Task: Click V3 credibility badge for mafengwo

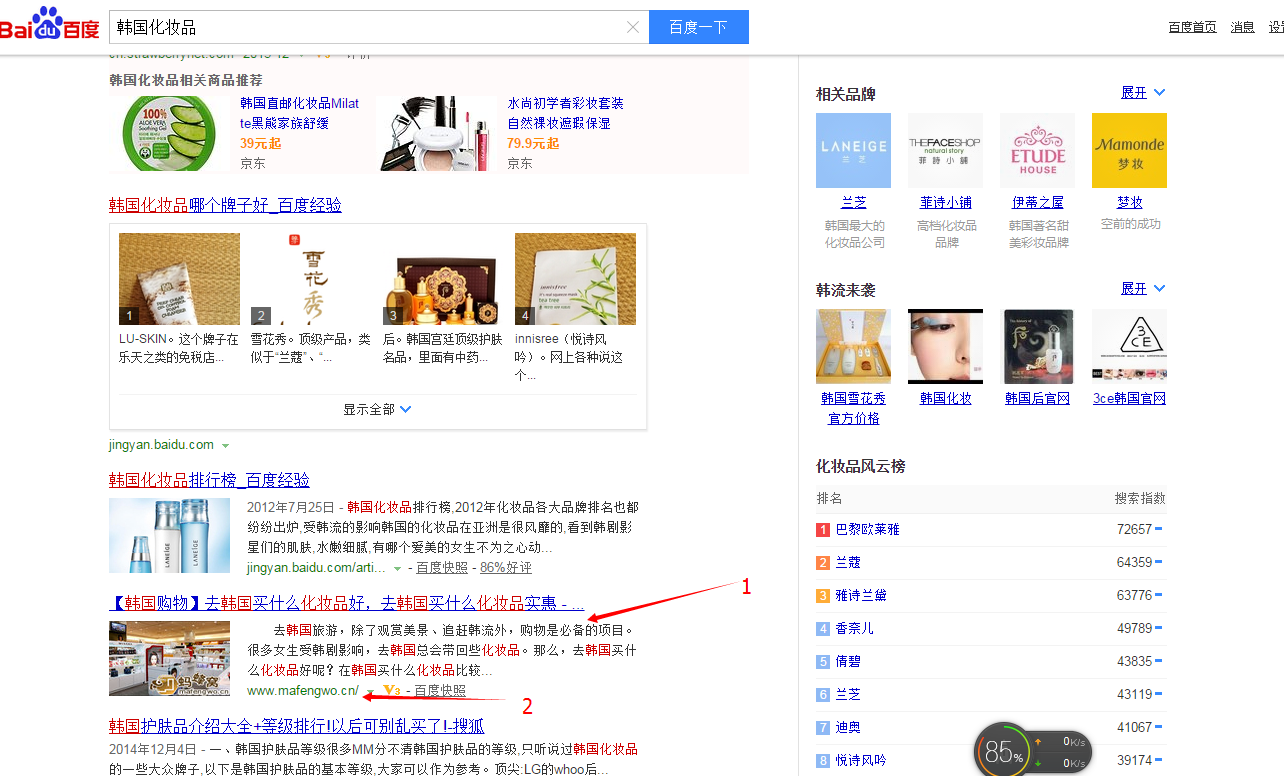Action: [x=391, y=690]
